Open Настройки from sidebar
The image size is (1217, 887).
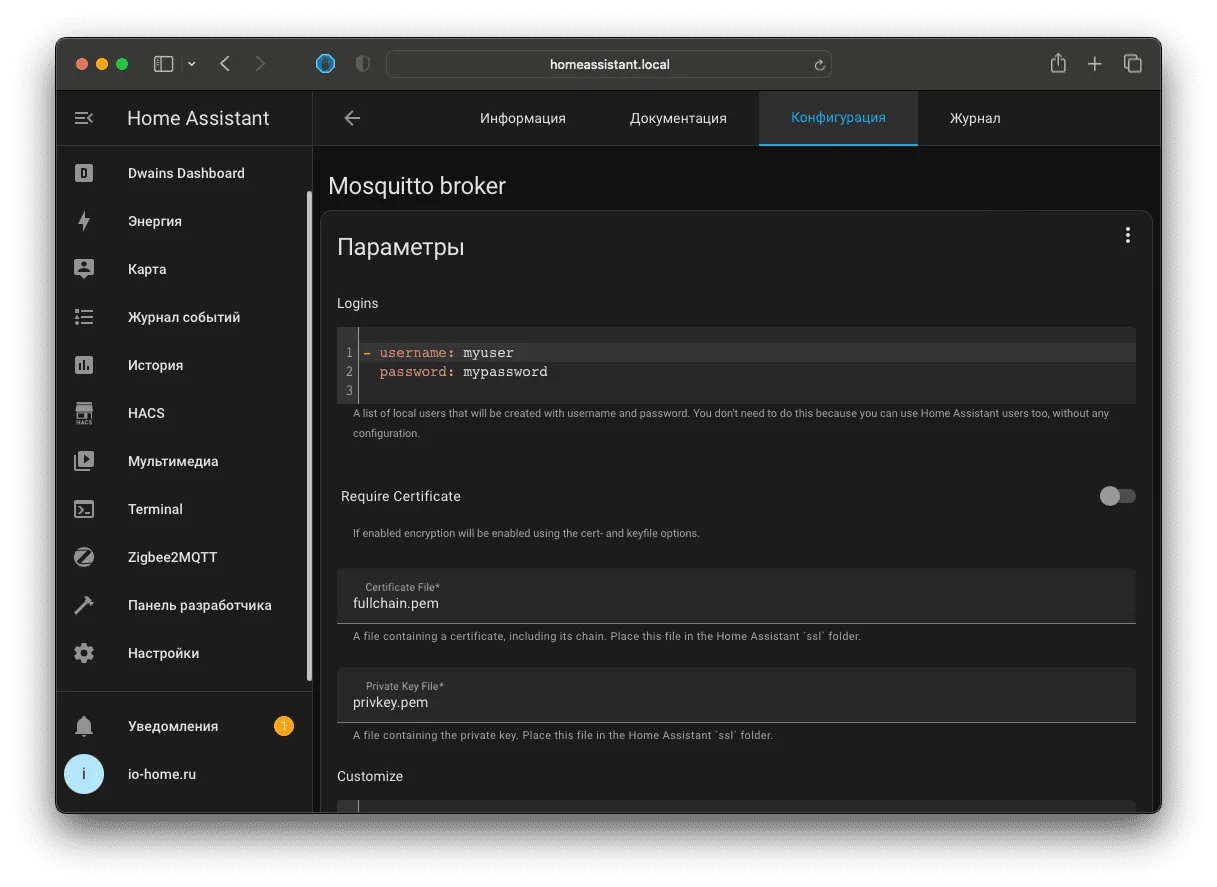[163, 653]
